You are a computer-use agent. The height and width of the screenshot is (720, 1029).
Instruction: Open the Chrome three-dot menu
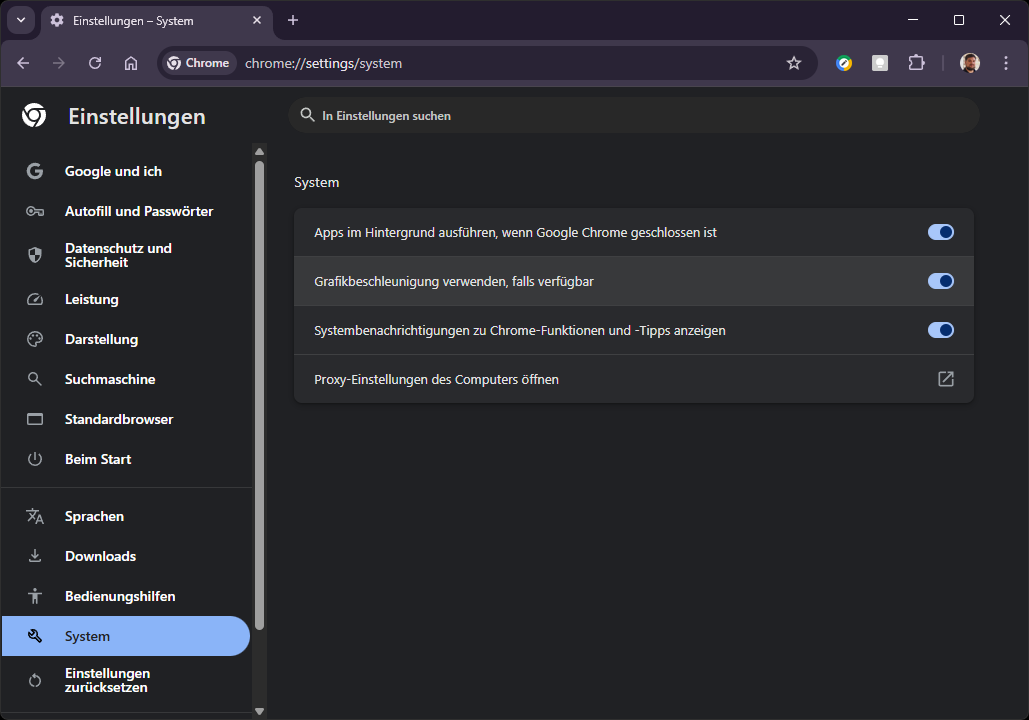coord(1003,63)
